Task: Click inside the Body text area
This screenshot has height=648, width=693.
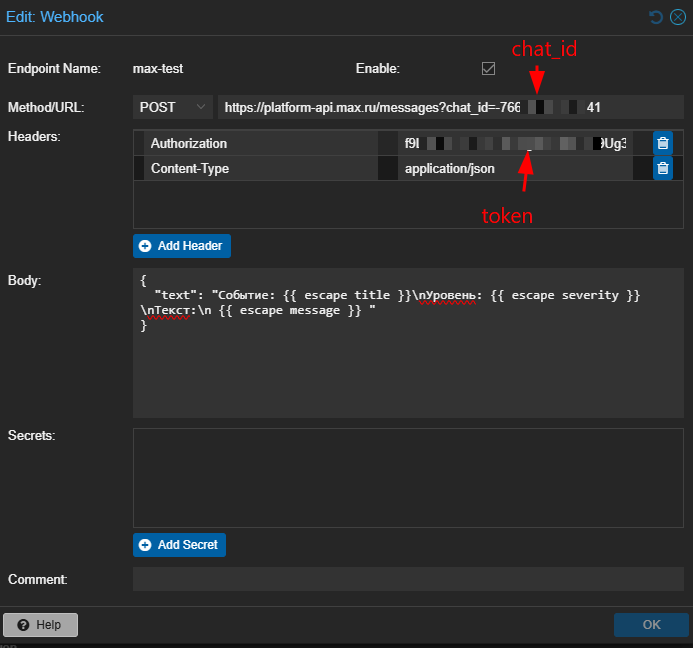Action: coord(408,343)
